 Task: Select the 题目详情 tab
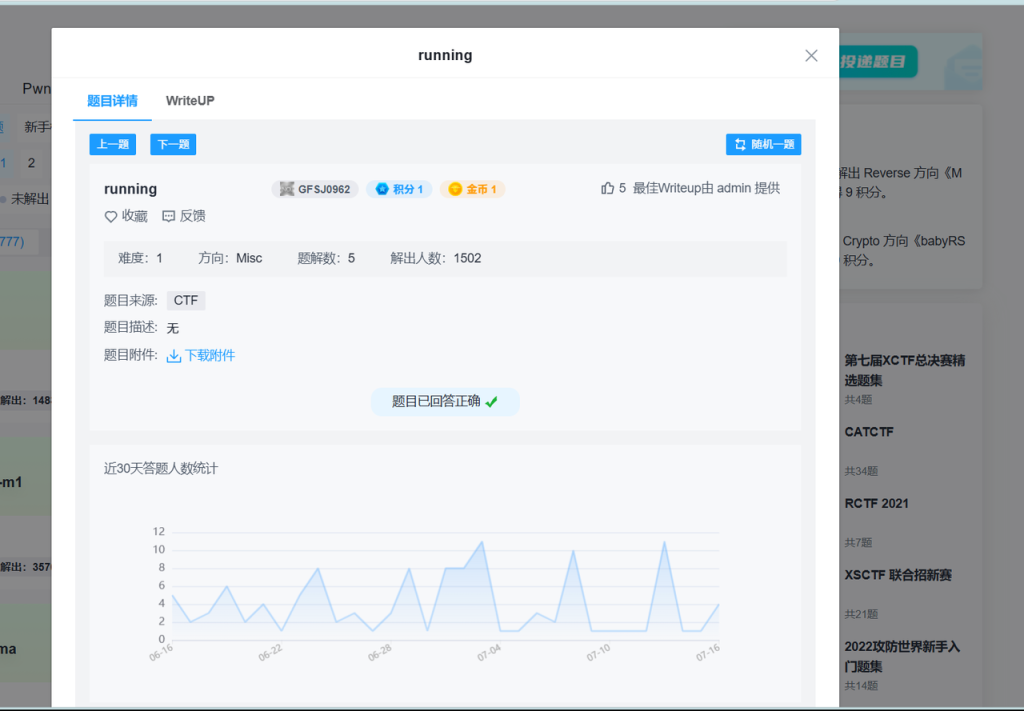tap(112, 101)
